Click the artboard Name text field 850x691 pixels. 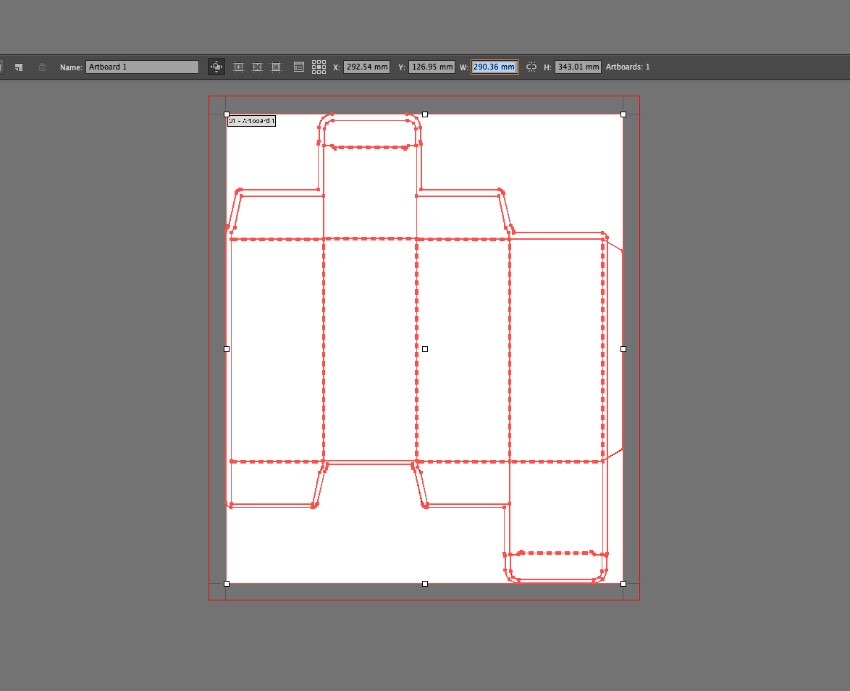click(x=142, y=67)
